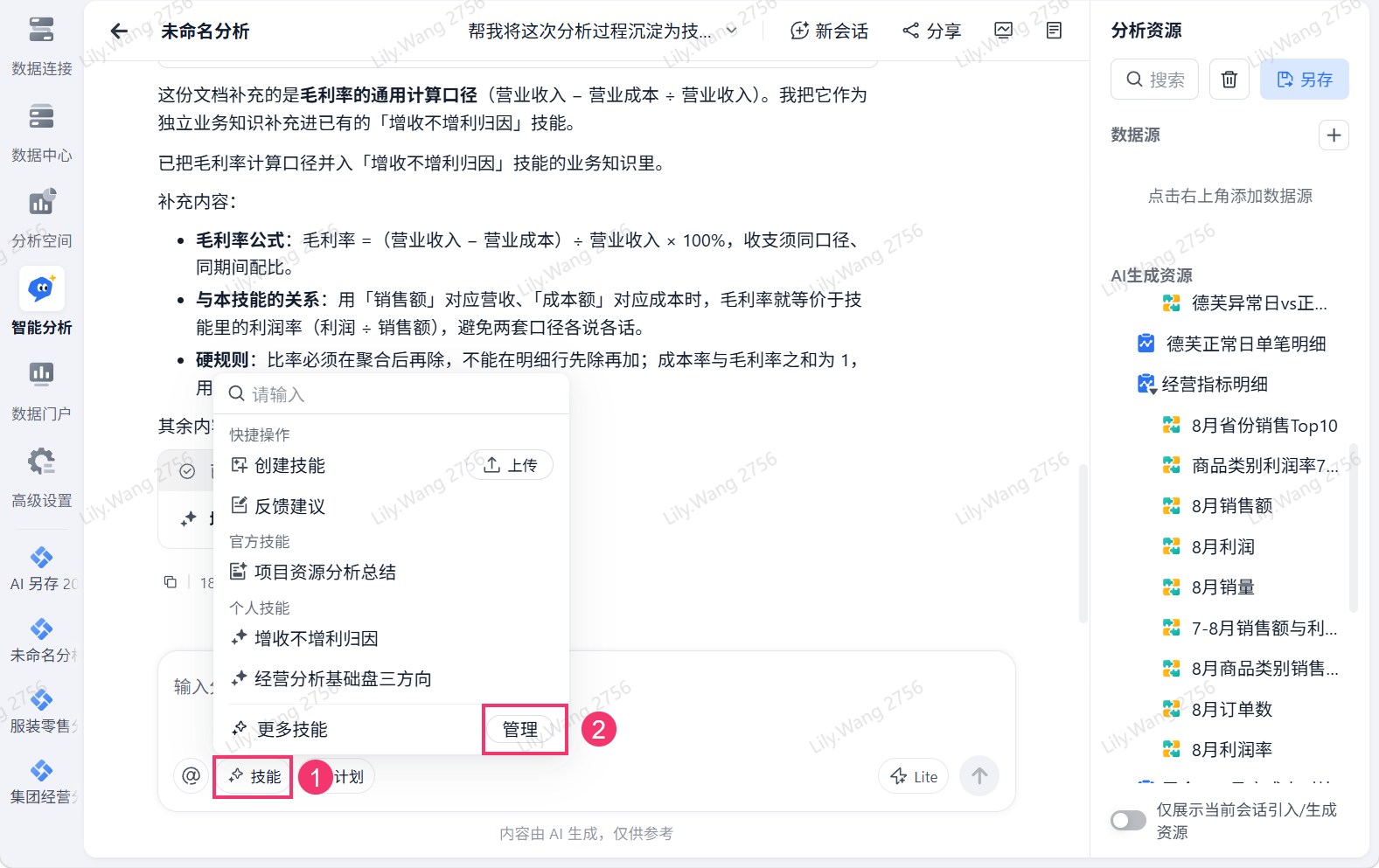Screen dimensions: 1379x868
Task: Open resource 8月销售额
Action: tap(1217, 506)
